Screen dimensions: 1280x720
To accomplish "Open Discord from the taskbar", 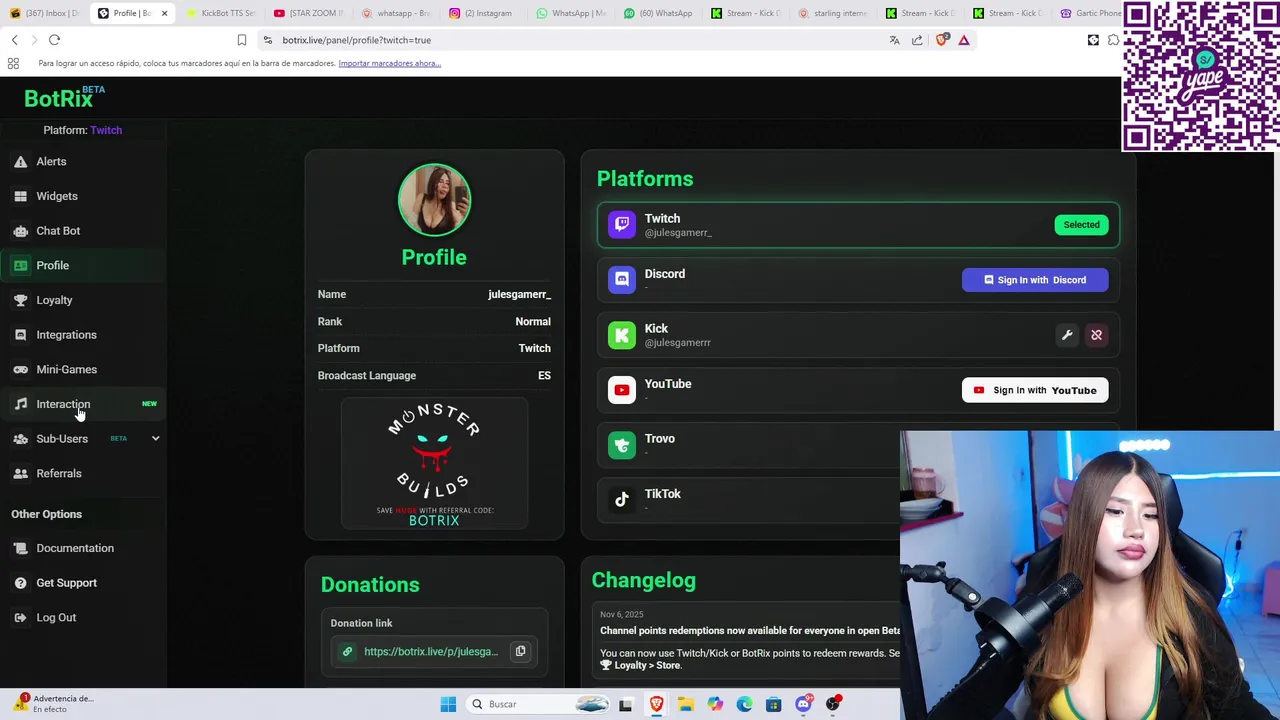I will 803,704.
